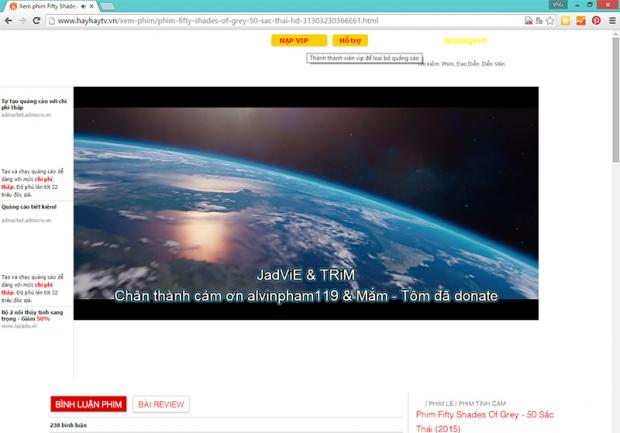Click the Pinterest extension icon
Image resolution: width=620 pixels, height=433 pixels.
tap(596, 20)
